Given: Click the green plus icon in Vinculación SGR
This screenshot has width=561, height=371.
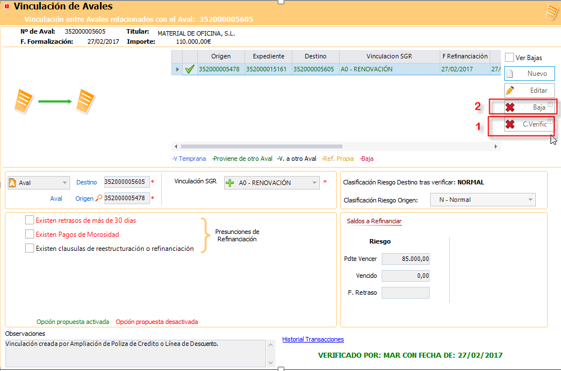Looking at the screenshot, I should 230,183.
